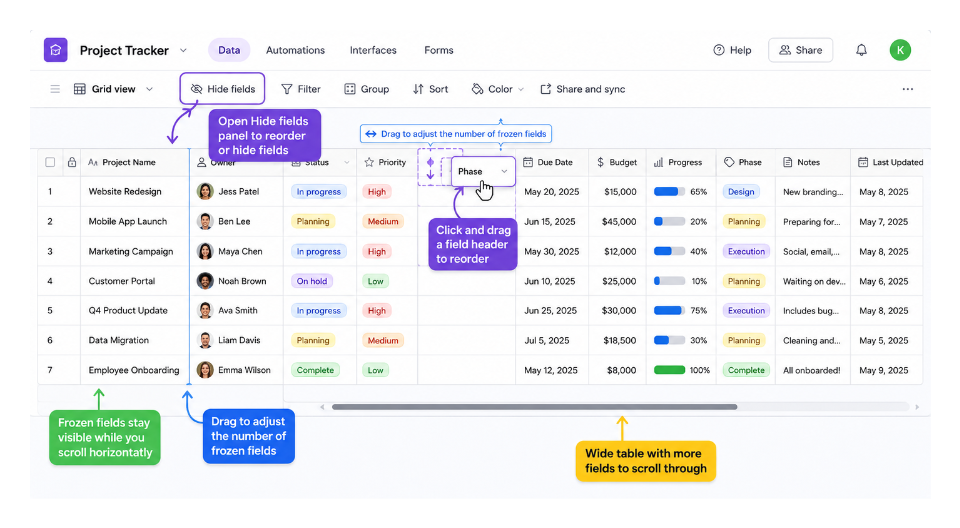960x528 pixels.
Task: Click the $45,000 budget cell
Action: tap(618, 221)
